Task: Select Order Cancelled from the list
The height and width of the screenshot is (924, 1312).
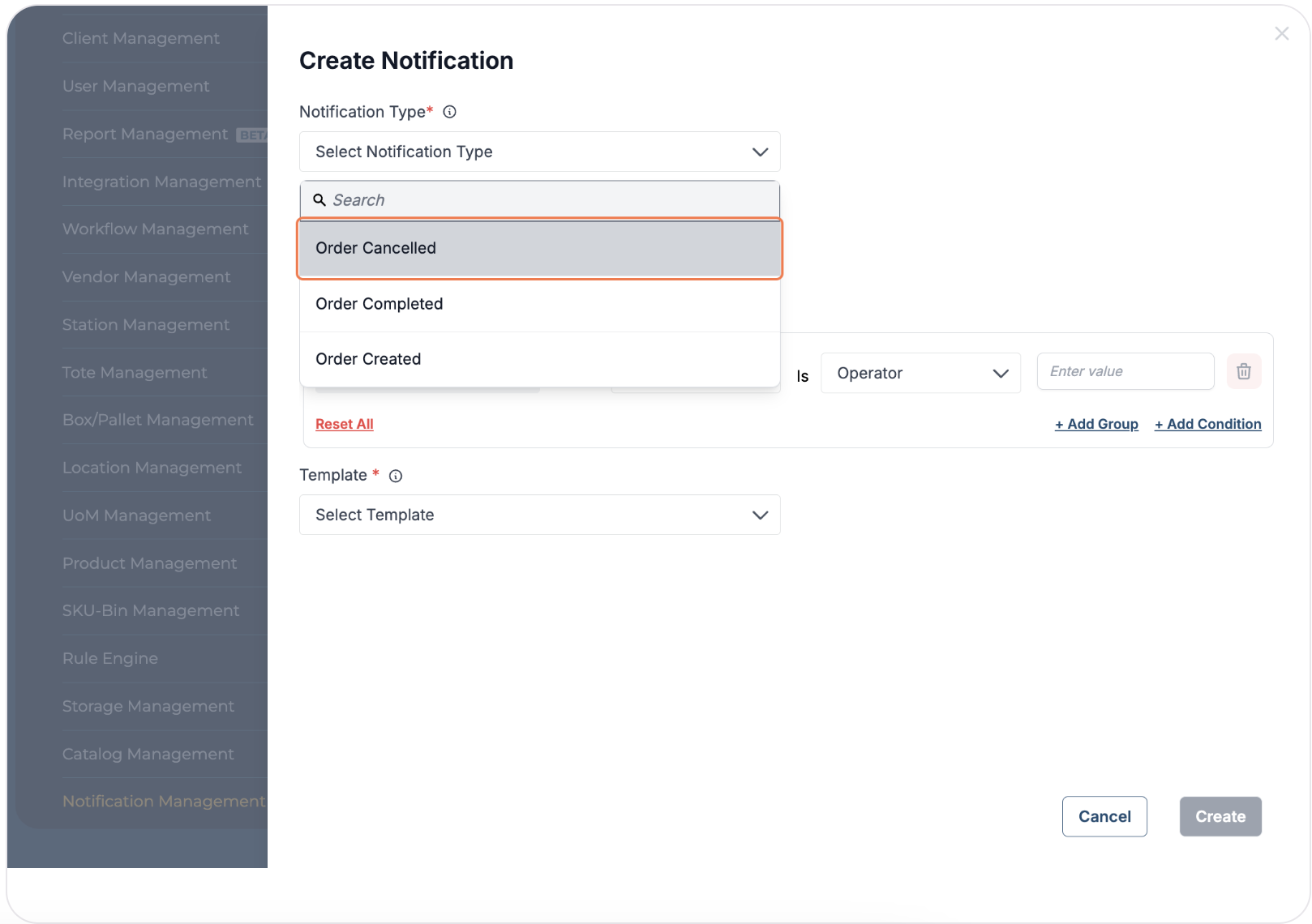Action: (x=539, y=249)
